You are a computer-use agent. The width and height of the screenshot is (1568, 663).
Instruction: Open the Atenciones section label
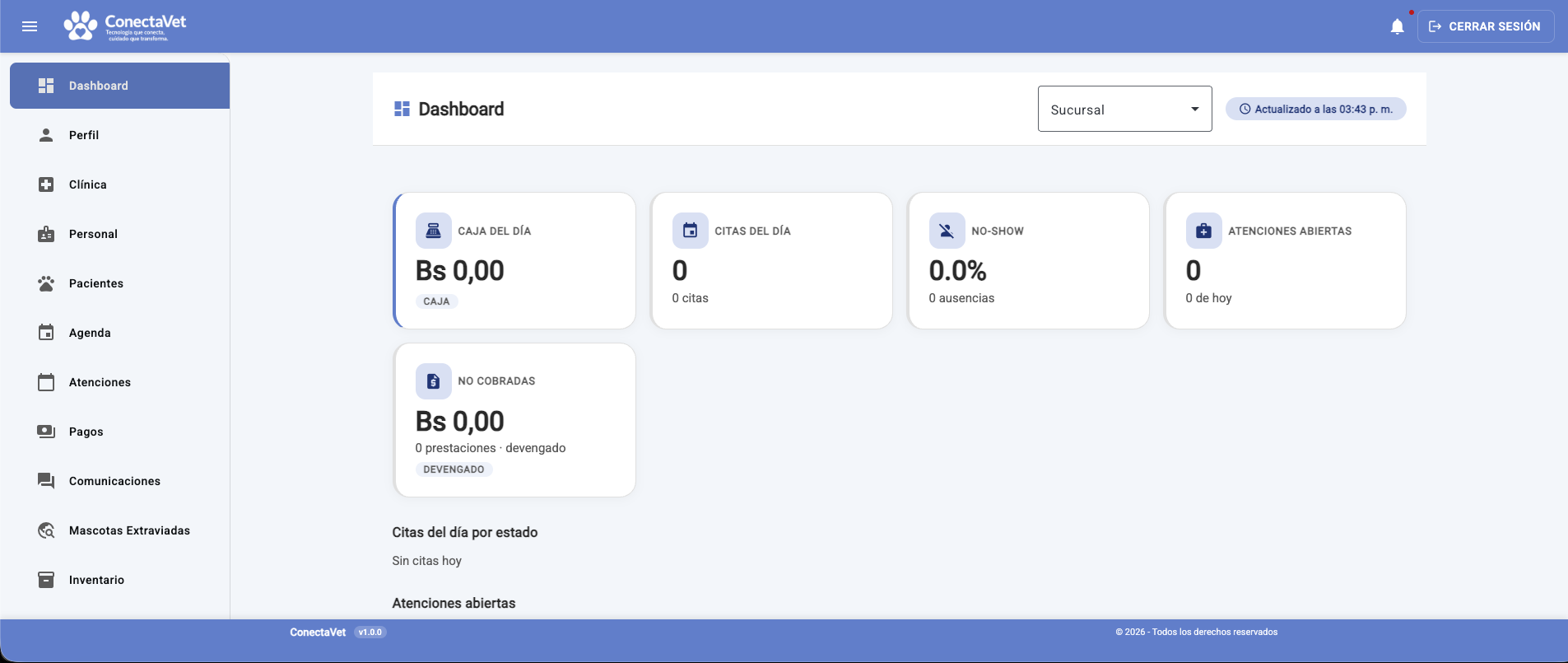click(100, 382)
